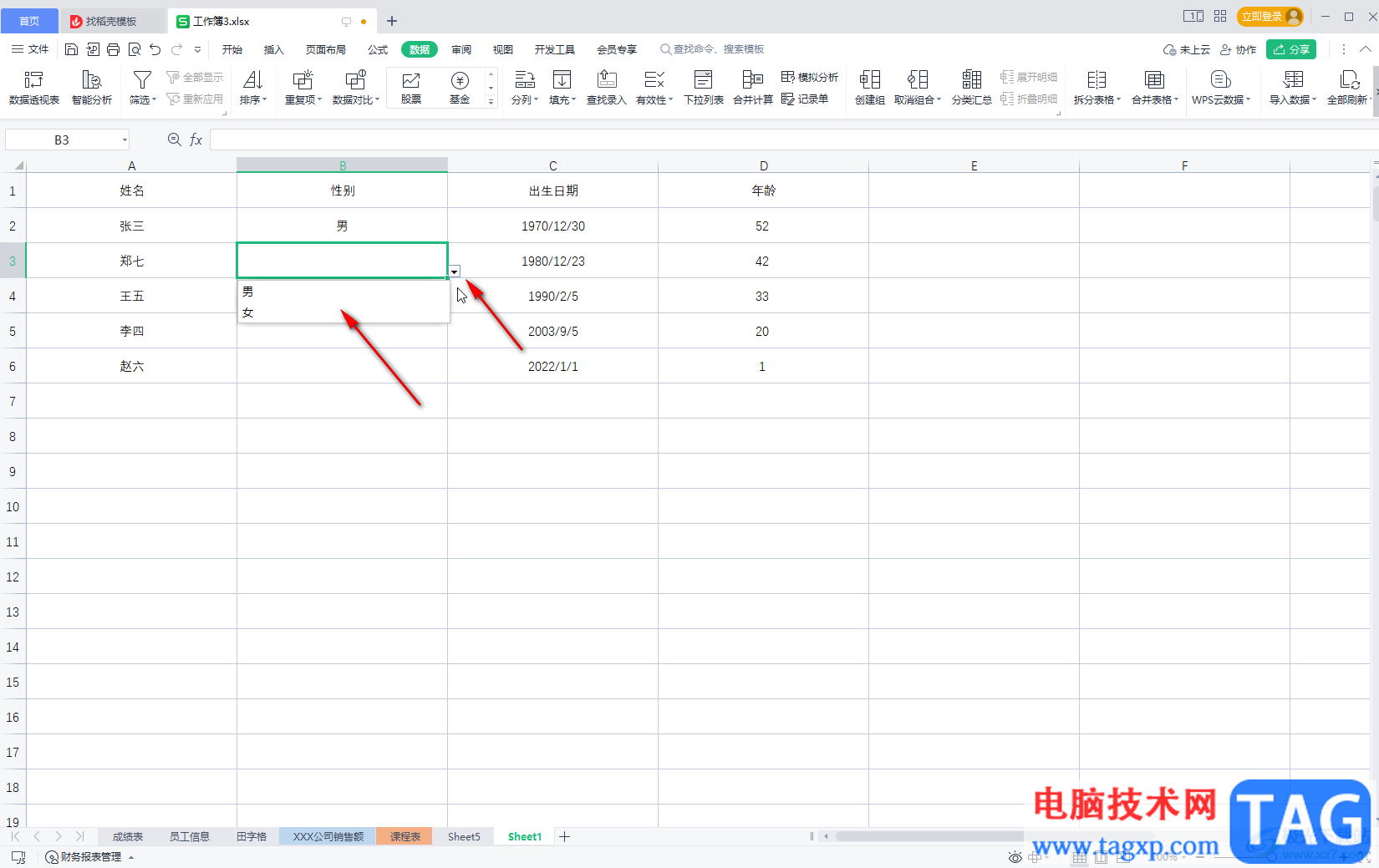Click the 协作 (Collaborate) button
Image resolution: width=1379 pixels, height=868 pixels.
[1238, 49]
